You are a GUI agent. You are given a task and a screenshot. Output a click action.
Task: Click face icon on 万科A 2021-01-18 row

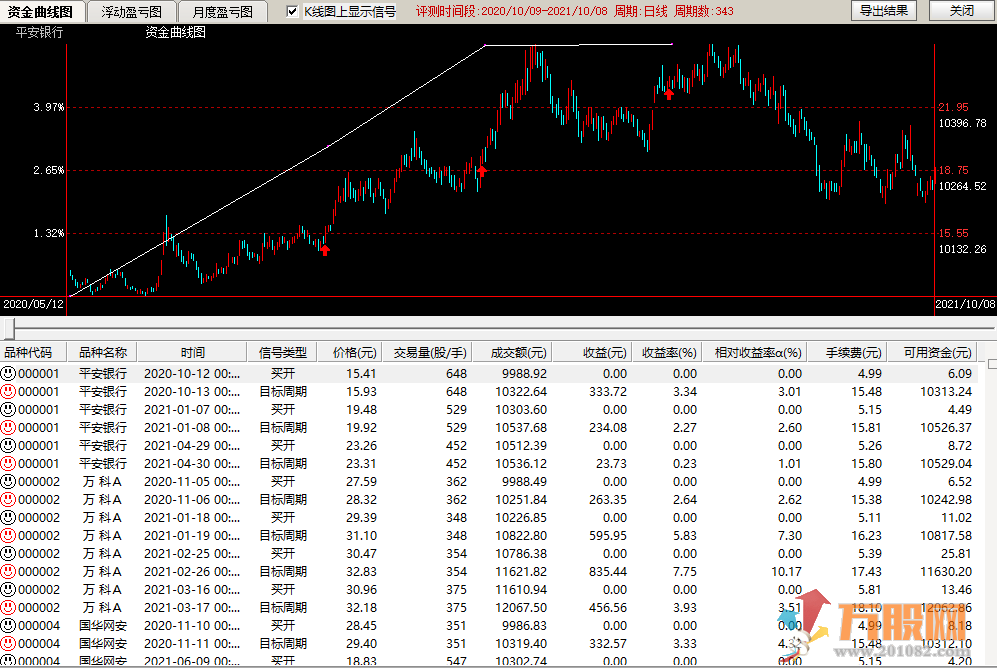point(8,517)
